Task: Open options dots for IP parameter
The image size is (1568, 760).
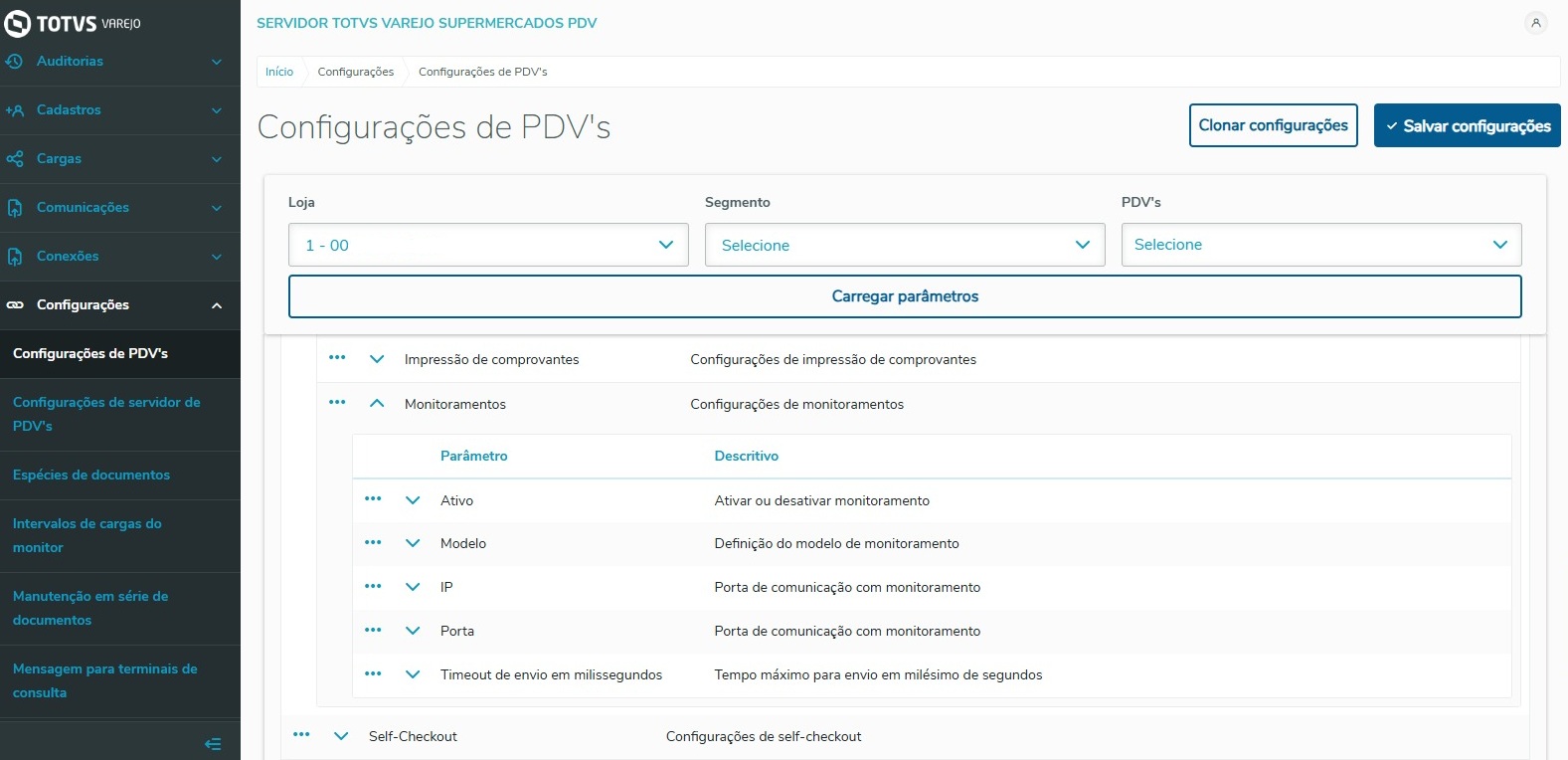Action: pos(373,587)
